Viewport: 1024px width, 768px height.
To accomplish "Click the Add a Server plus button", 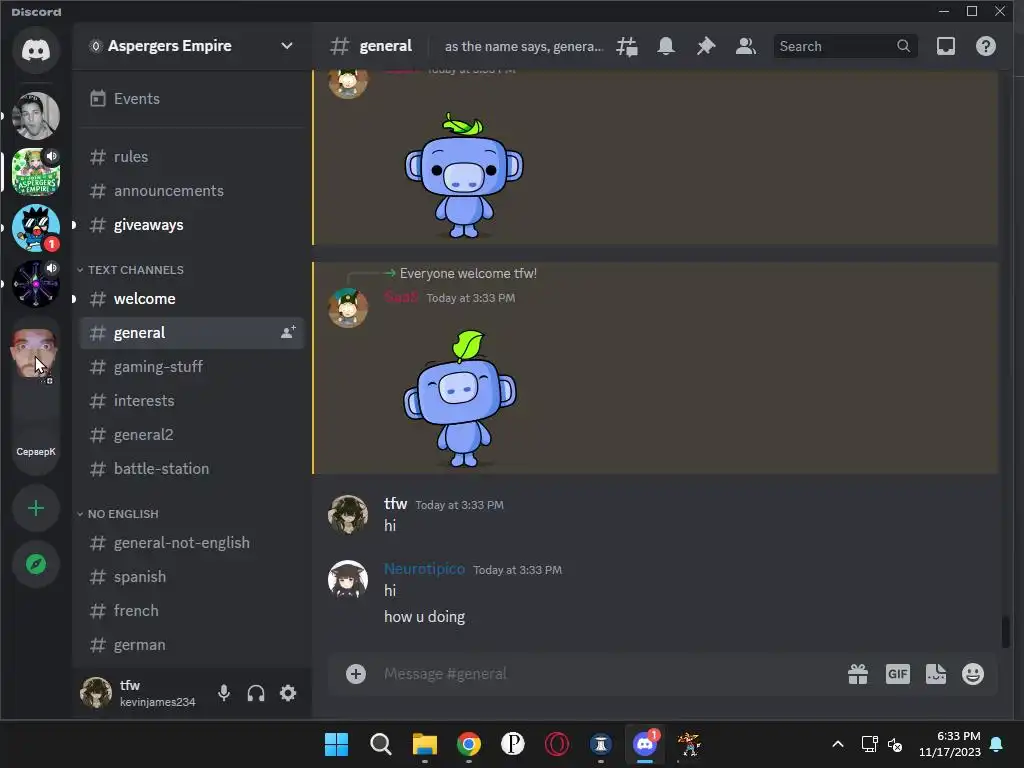I will 36,508.
